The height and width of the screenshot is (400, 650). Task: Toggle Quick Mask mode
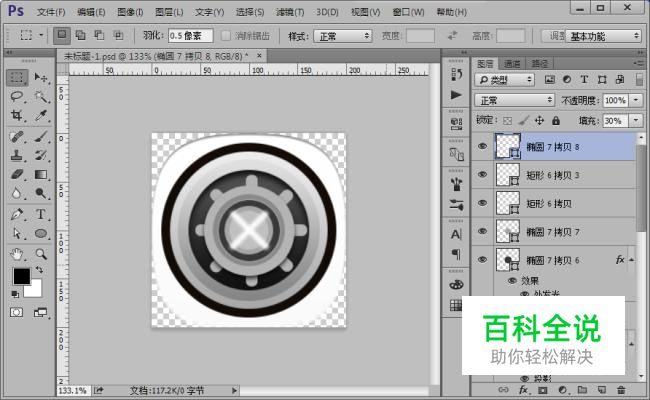17,313
